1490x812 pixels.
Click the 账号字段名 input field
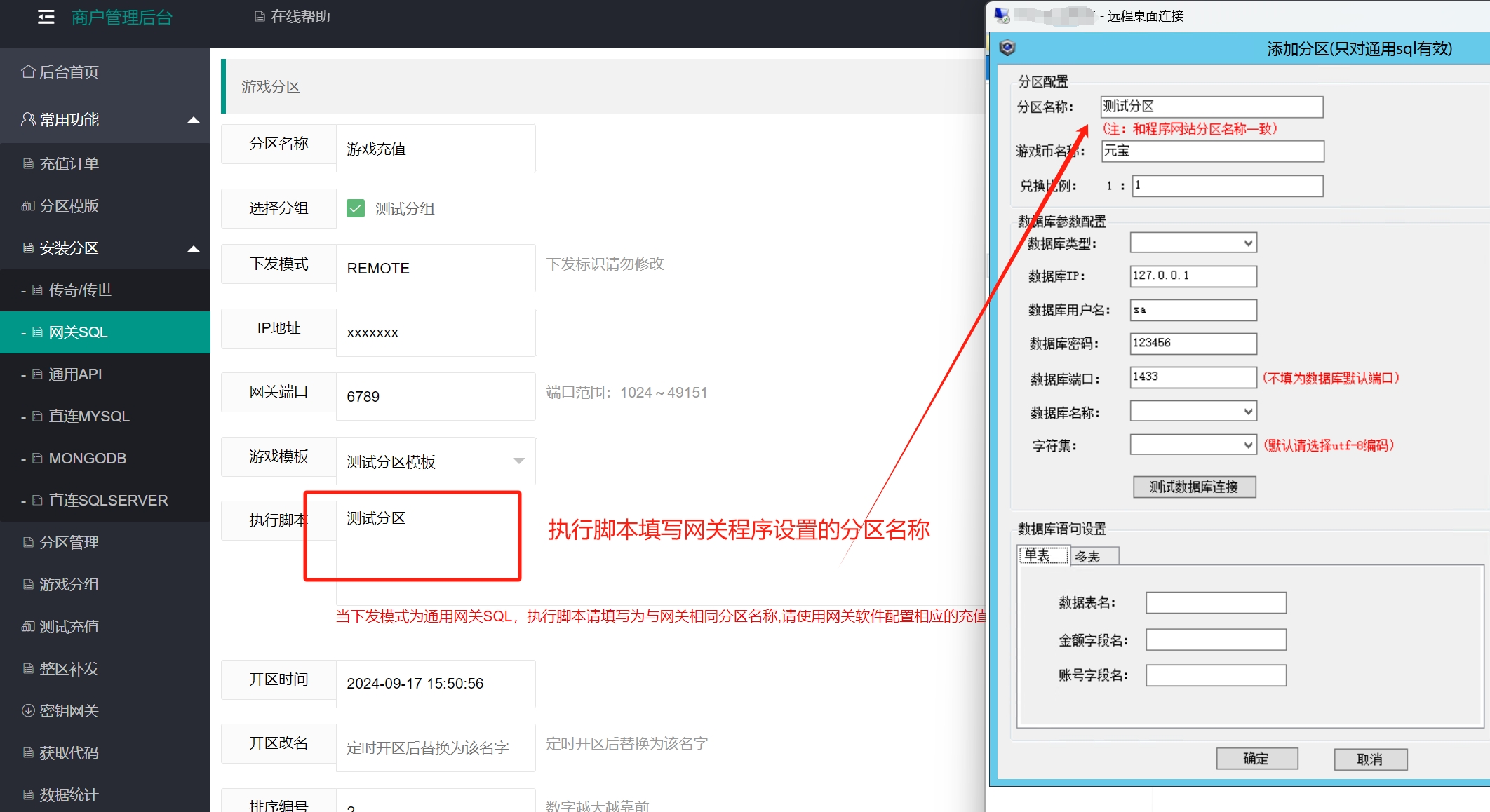pos(1216,675)
